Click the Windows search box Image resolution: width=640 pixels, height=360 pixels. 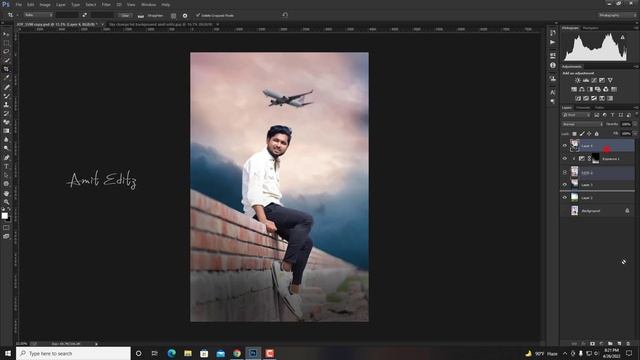point(73,353)
